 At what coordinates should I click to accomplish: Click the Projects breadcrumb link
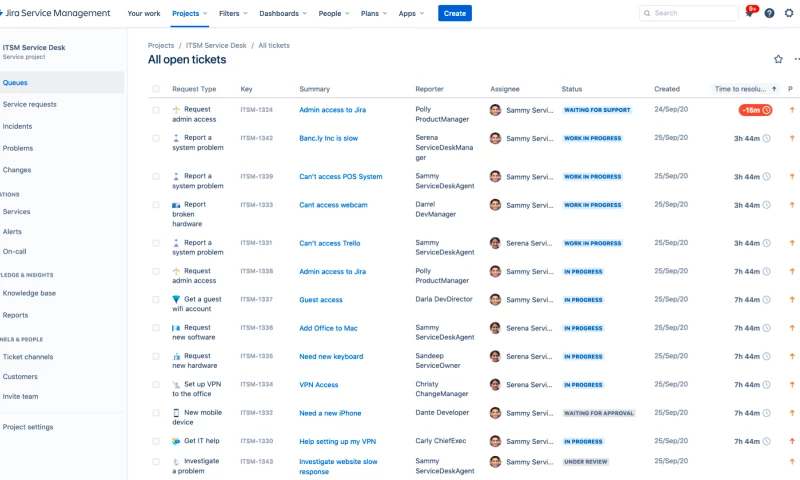[161, 45]
